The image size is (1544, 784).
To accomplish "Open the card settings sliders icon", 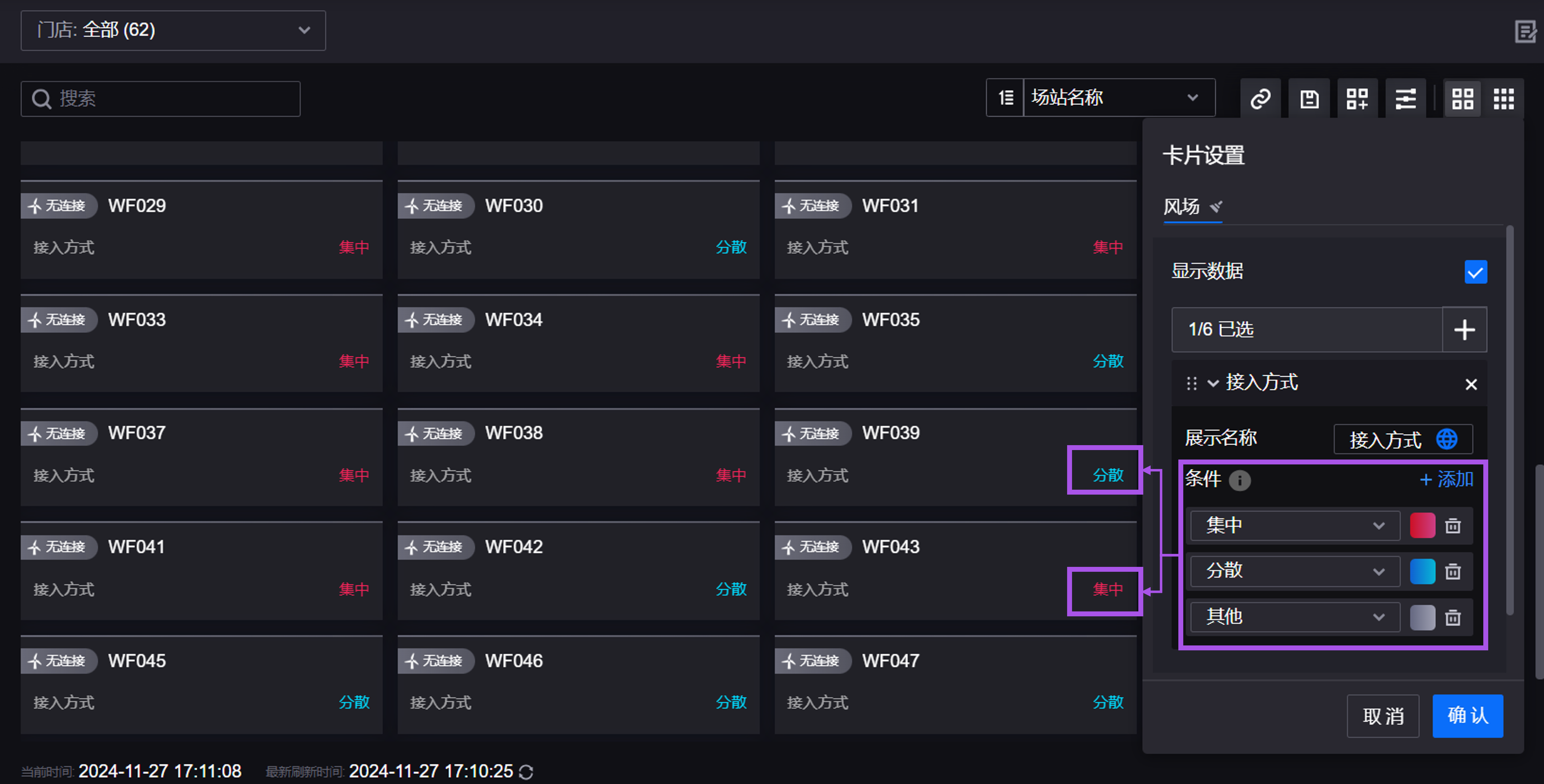I will 1405,98.
